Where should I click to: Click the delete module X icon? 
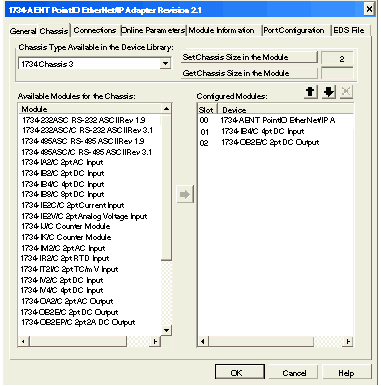tap(346, 92)
